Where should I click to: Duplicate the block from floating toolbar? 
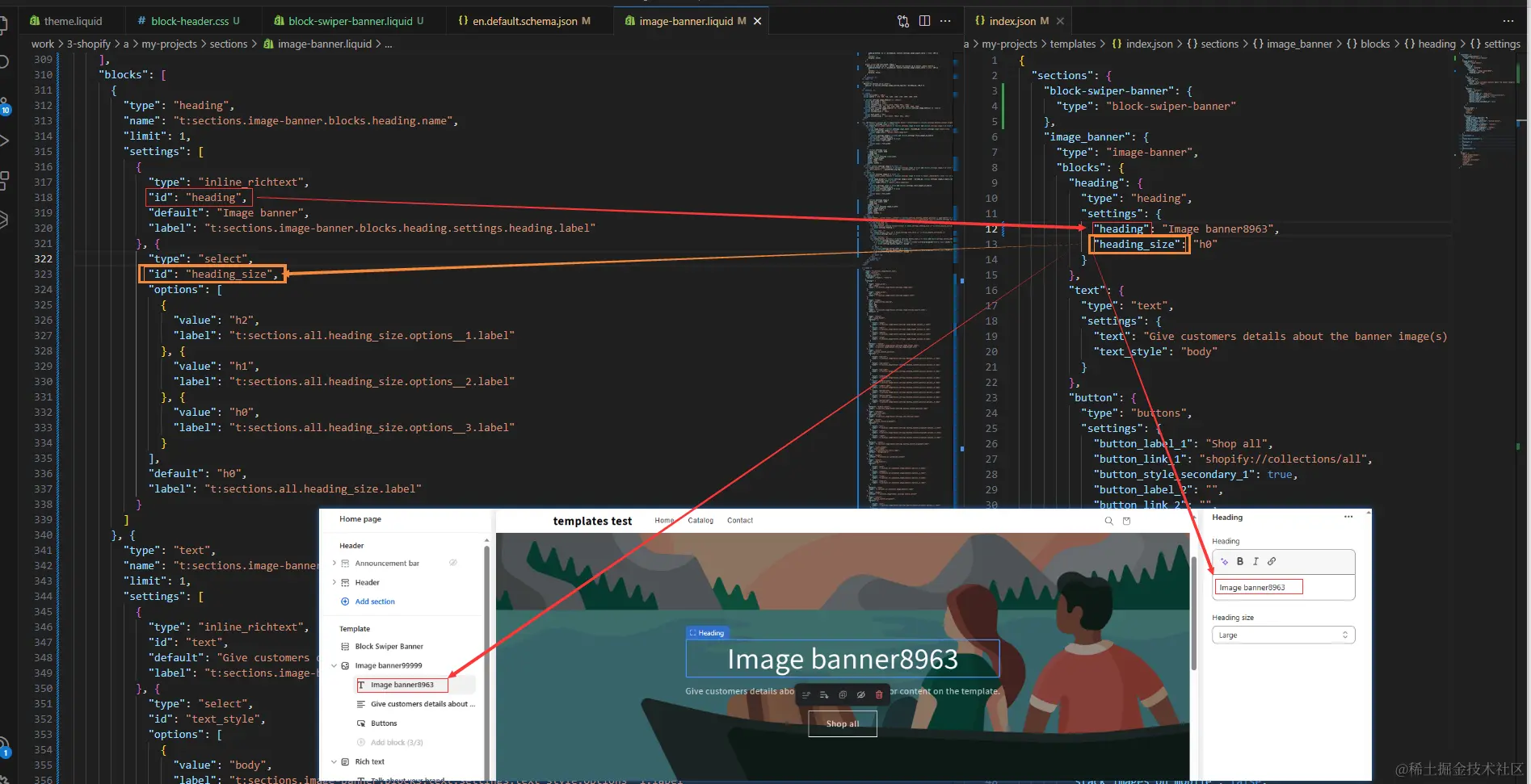[843, 694]
